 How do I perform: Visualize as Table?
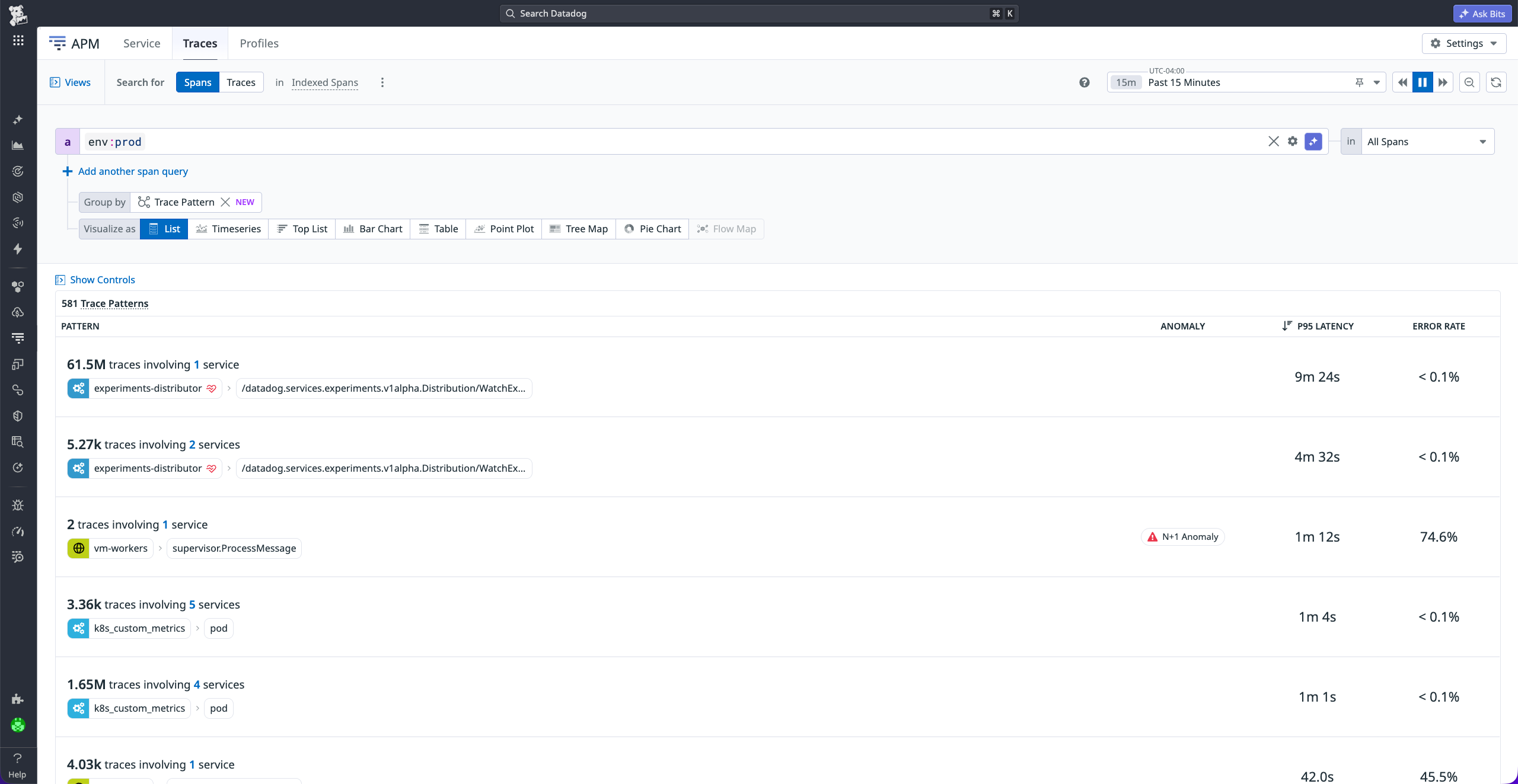pos(438,229)
